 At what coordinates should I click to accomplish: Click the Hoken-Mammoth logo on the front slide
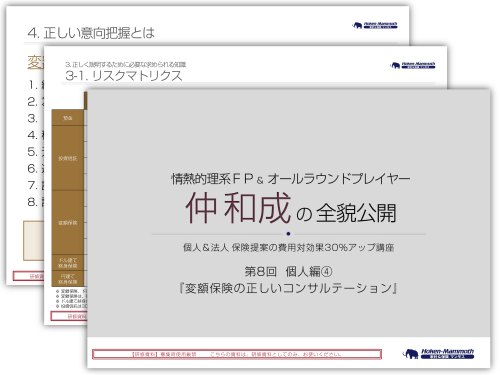[438, 354]
